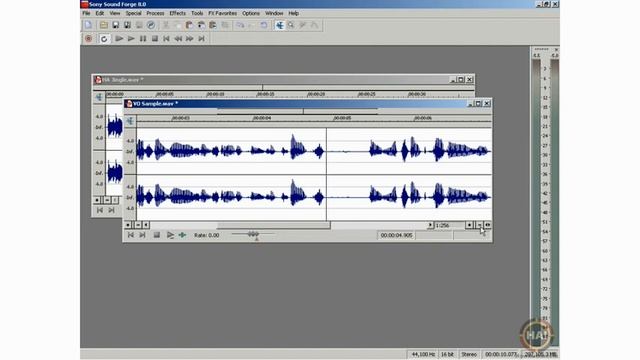Click the round globe-like toolbar icon

pos(151,25)
